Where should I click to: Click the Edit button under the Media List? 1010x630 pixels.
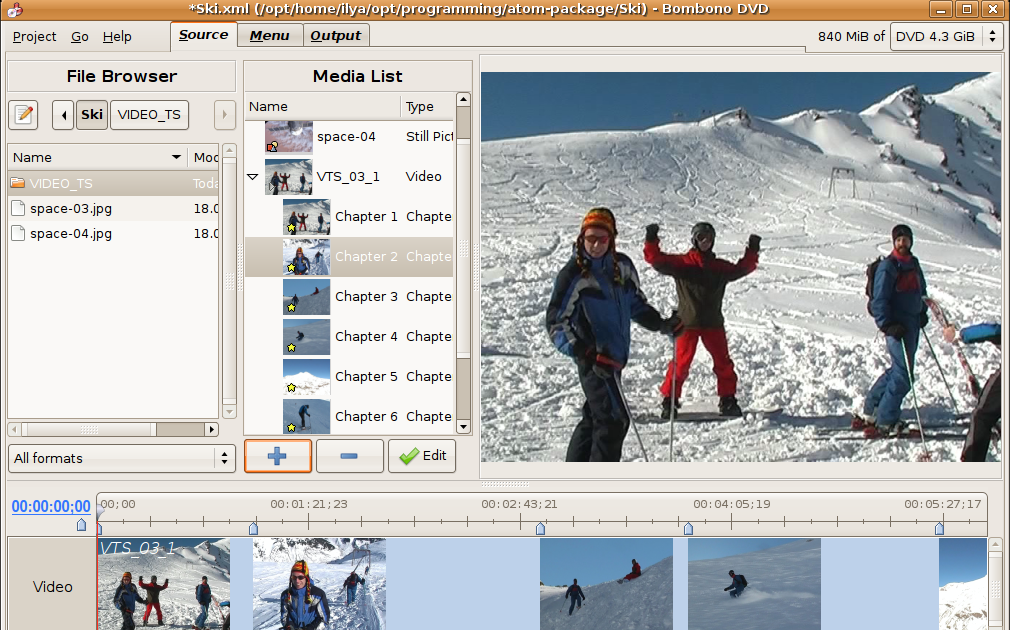click(x=422, y=456)
